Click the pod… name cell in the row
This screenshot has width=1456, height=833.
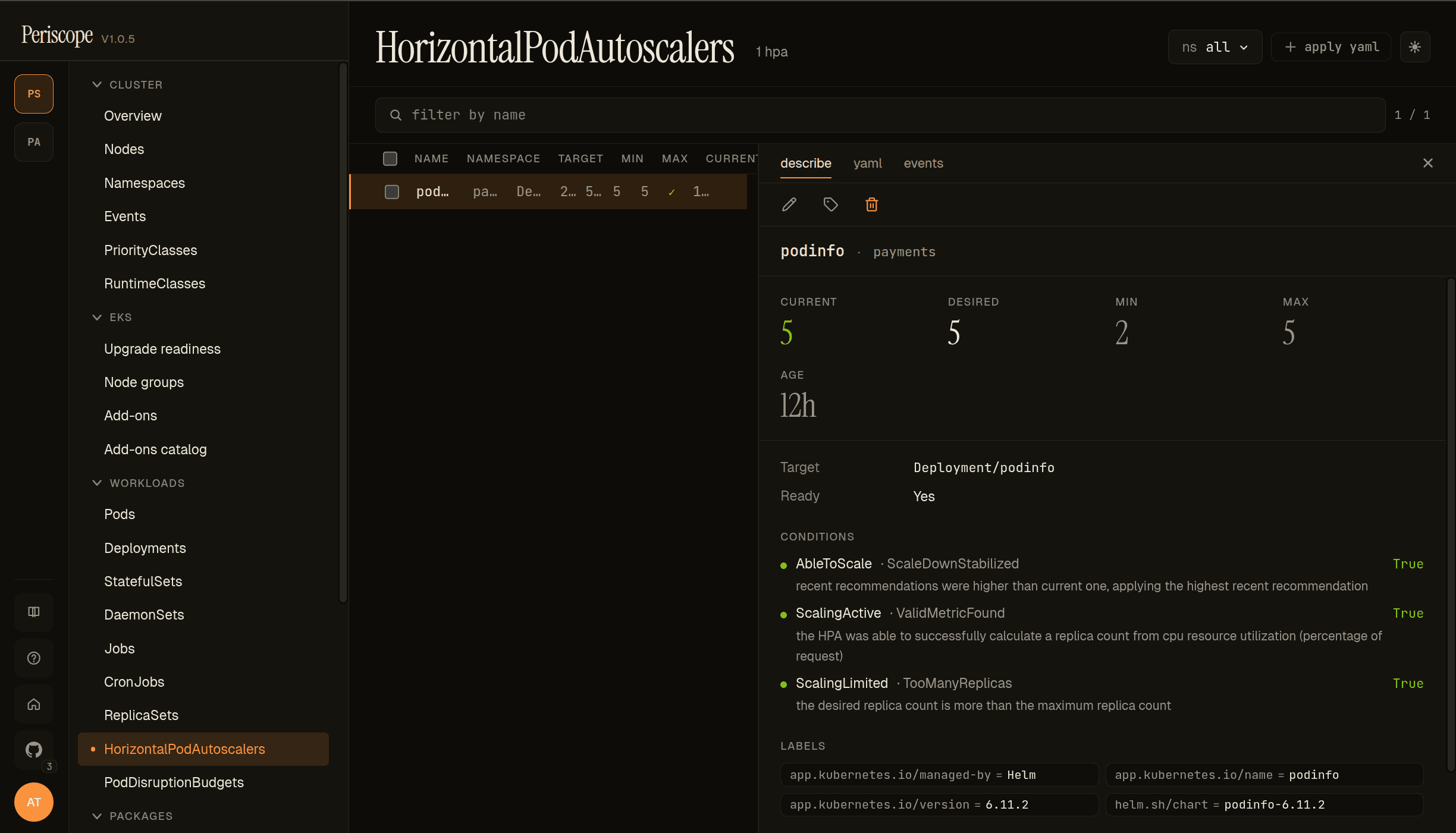[432, 191]
